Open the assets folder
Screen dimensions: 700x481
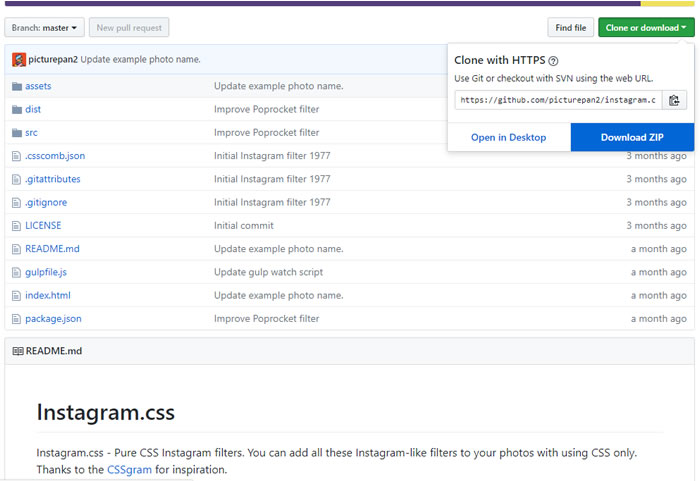coord(38,86)
